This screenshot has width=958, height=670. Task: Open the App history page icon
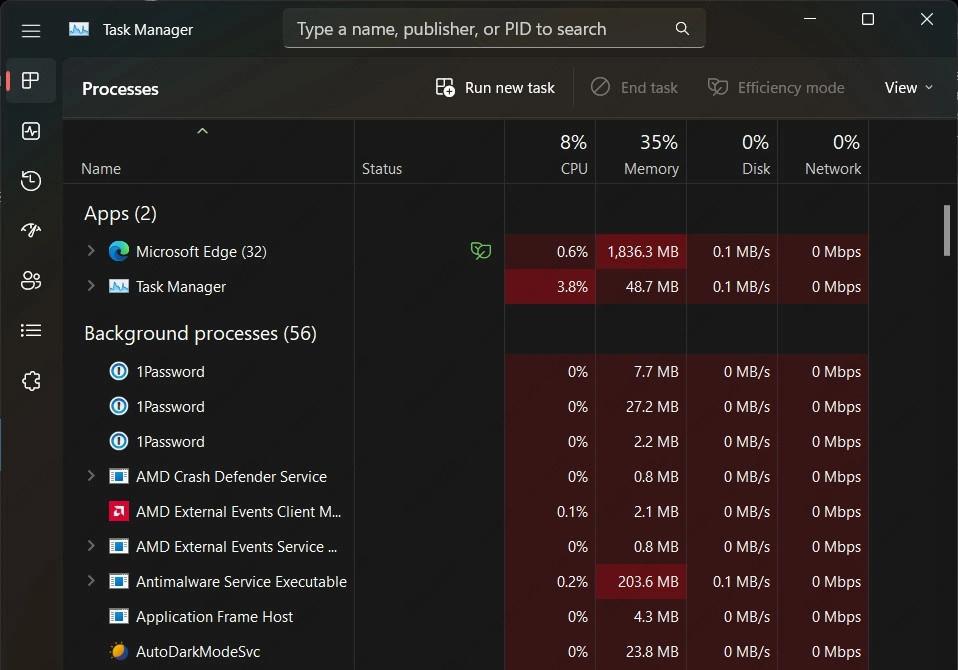31,181
